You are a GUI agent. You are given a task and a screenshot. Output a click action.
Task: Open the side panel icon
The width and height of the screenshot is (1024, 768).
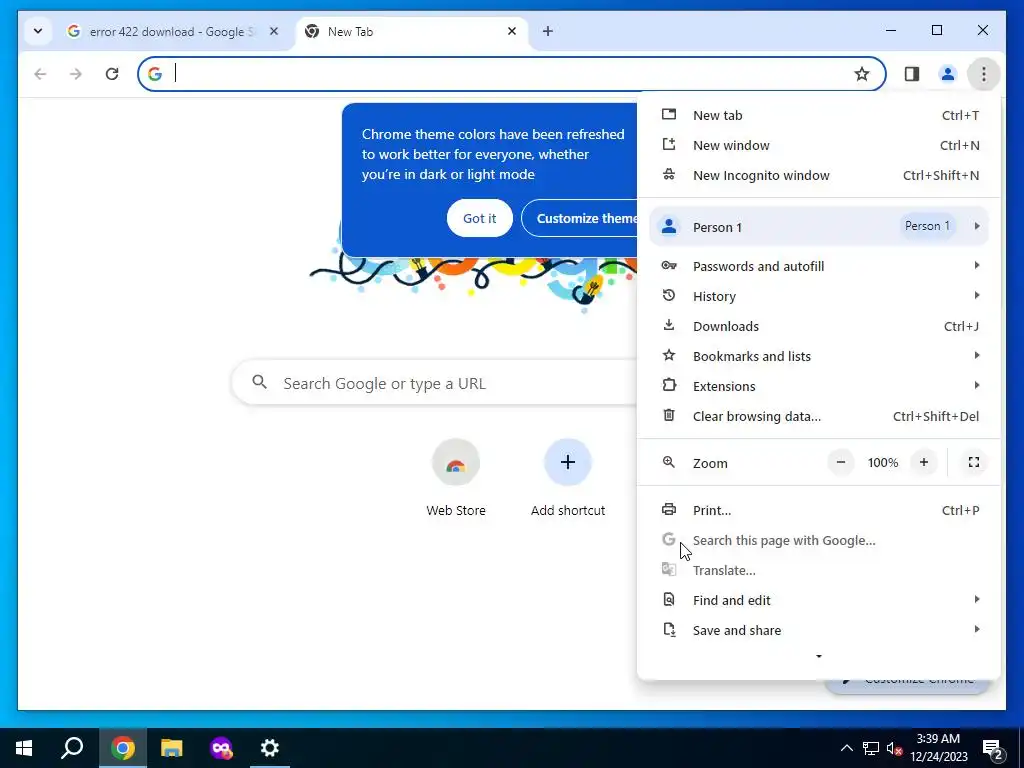point(912,74)
